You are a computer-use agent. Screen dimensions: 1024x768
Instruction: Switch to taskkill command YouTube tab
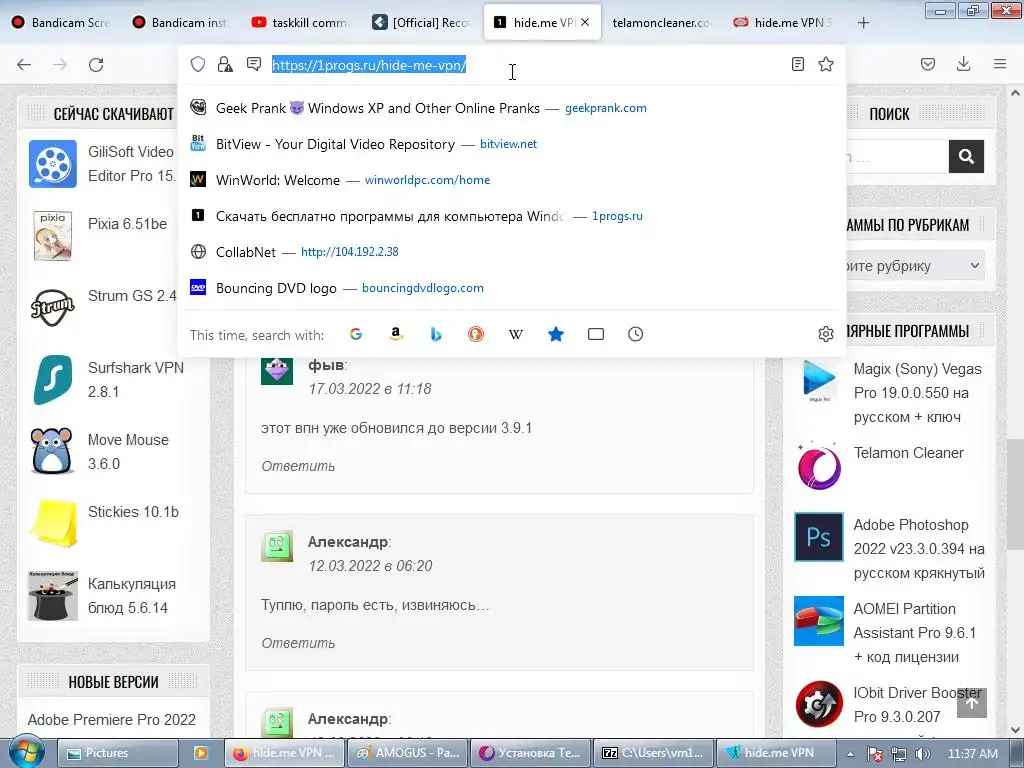[x=300, y=22]
